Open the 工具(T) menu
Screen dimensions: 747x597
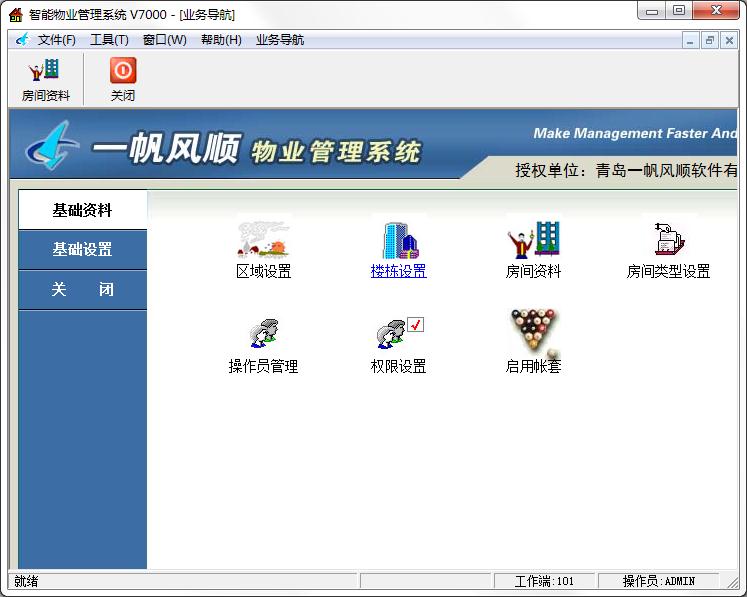tap(110, 40)
